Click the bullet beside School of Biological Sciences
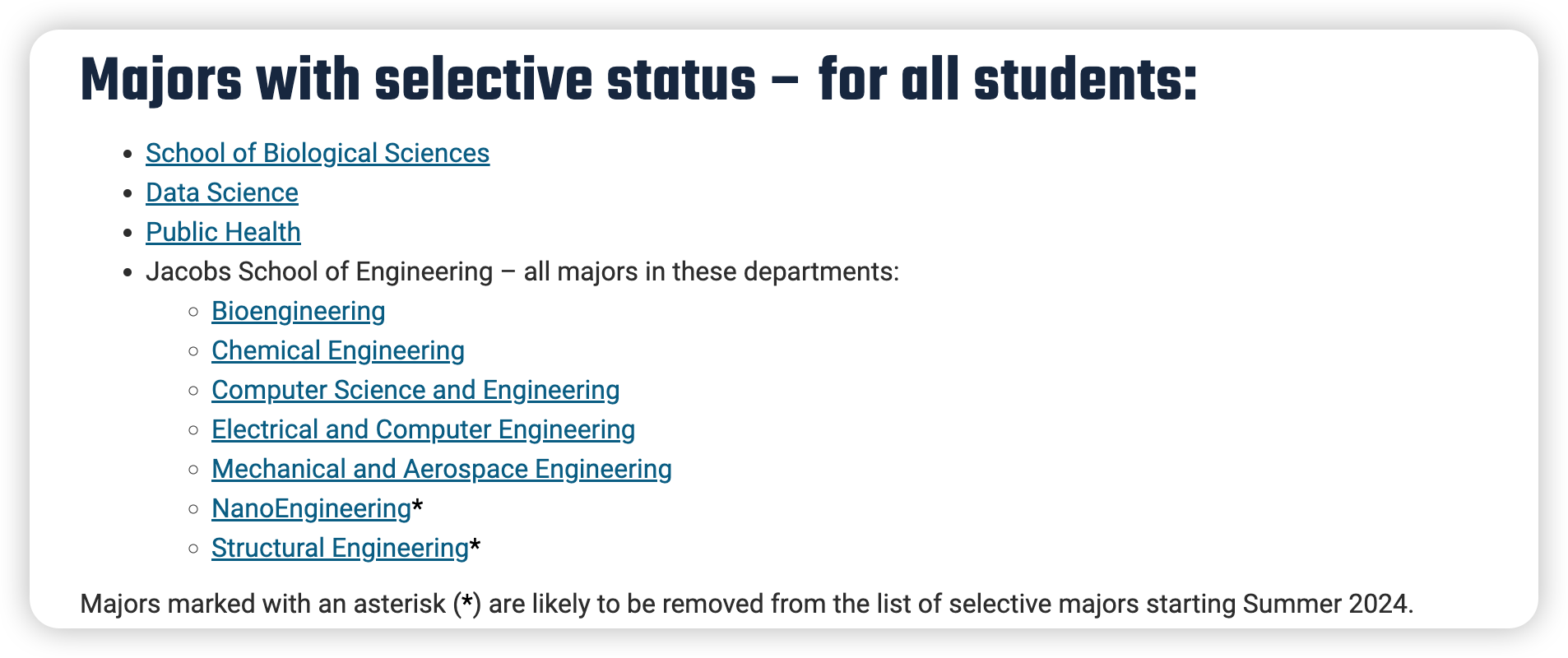This screenshot has height=658, width=1568. coord(128,154)
